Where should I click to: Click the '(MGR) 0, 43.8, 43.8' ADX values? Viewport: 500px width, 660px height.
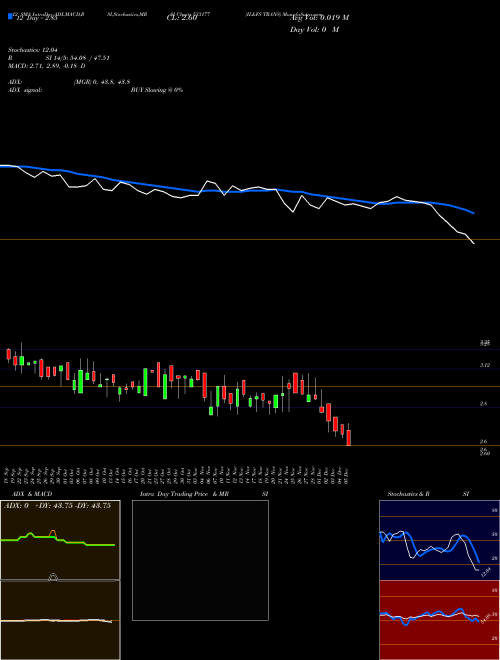coord(102,83)
